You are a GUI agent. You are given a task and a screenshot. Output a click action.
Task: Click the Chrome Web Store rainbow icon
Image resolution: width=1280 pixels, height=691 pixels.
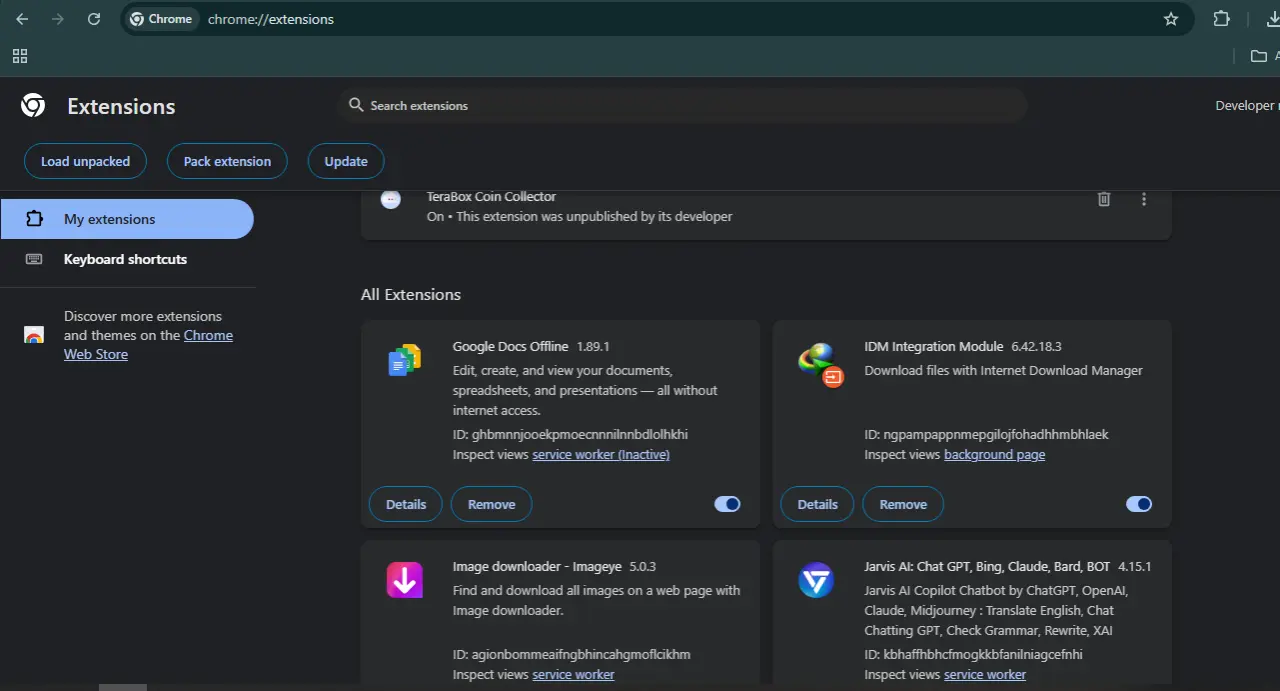coord(34,335)
